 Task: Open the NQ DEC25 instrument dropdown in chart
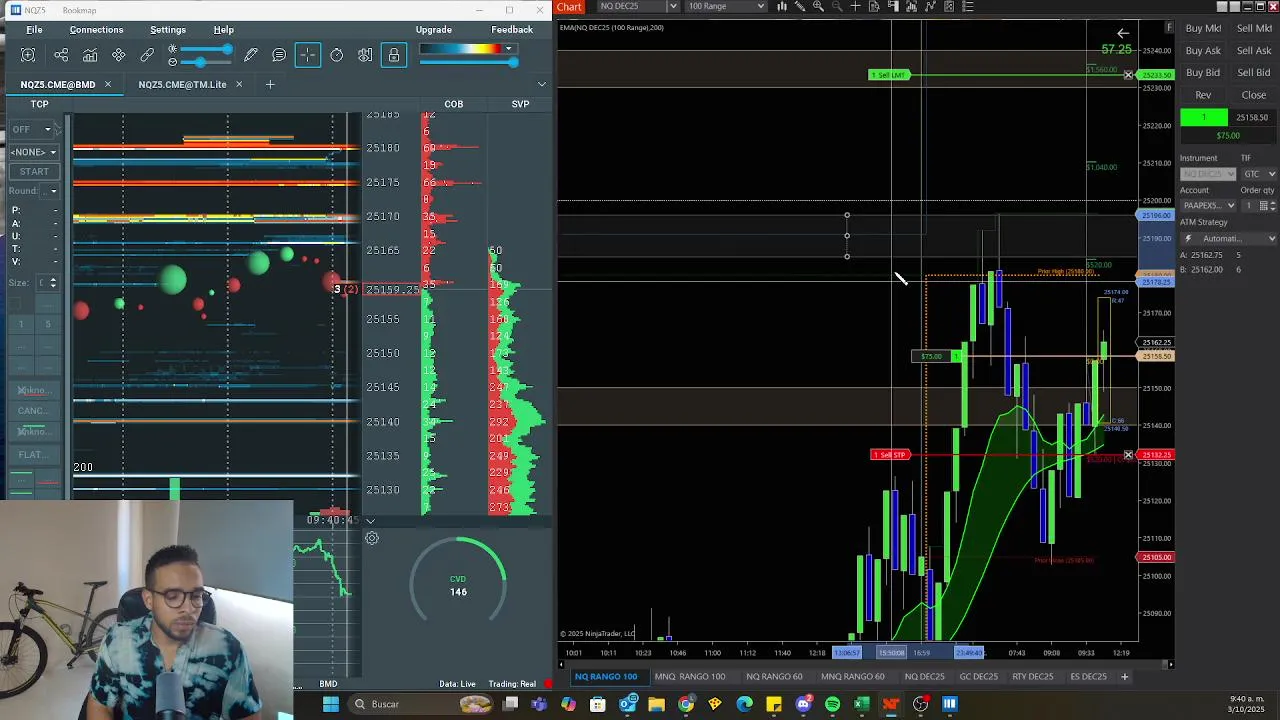click(673, 6)
